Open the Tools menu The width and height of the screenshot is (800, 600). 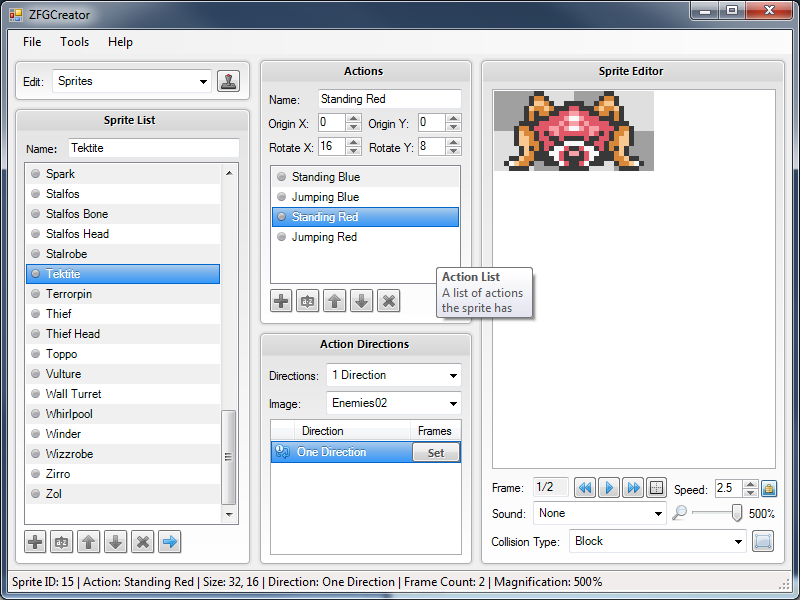(x=74, y=42)
